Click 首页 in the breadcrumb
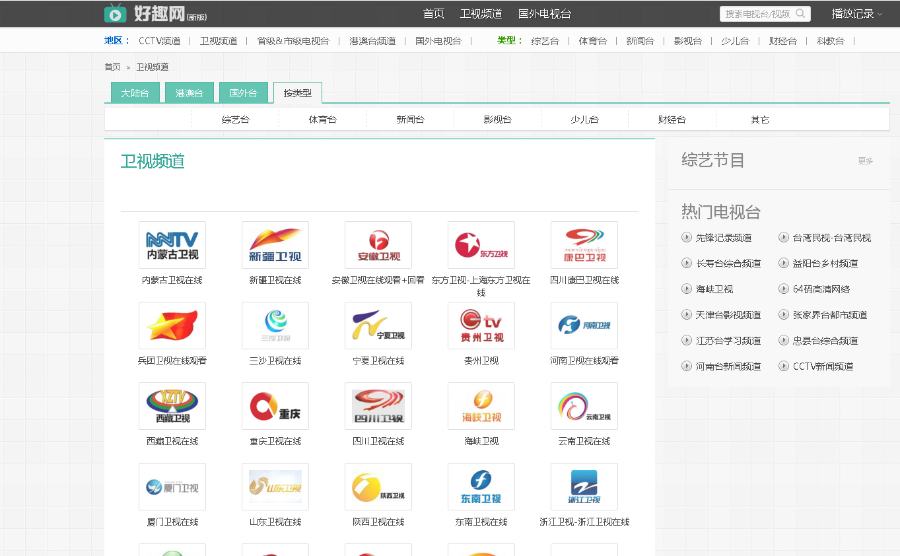Viewport: 900px width, 556px height. pos(112,67)
